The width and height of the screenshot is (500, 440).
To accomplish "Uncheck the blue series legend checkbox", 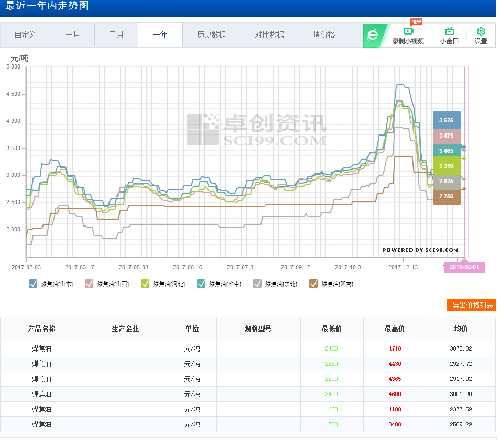I will click(x=33, y=284).
